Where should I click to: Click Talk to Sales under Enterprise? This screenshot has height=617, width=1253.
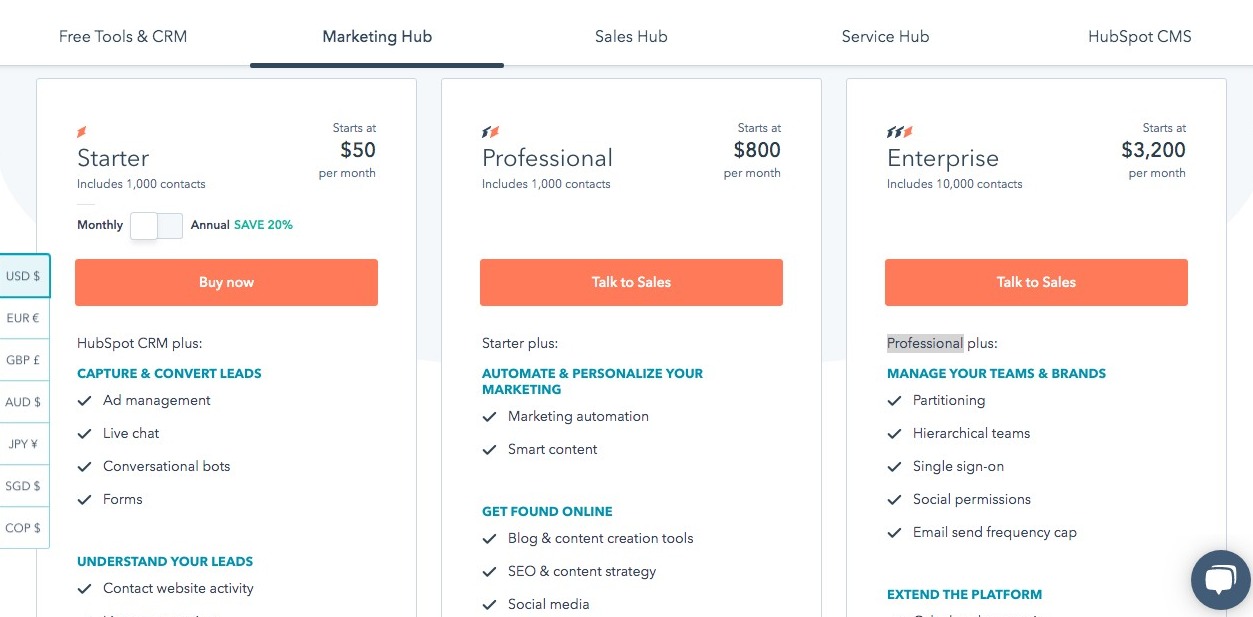(1036, 282)
